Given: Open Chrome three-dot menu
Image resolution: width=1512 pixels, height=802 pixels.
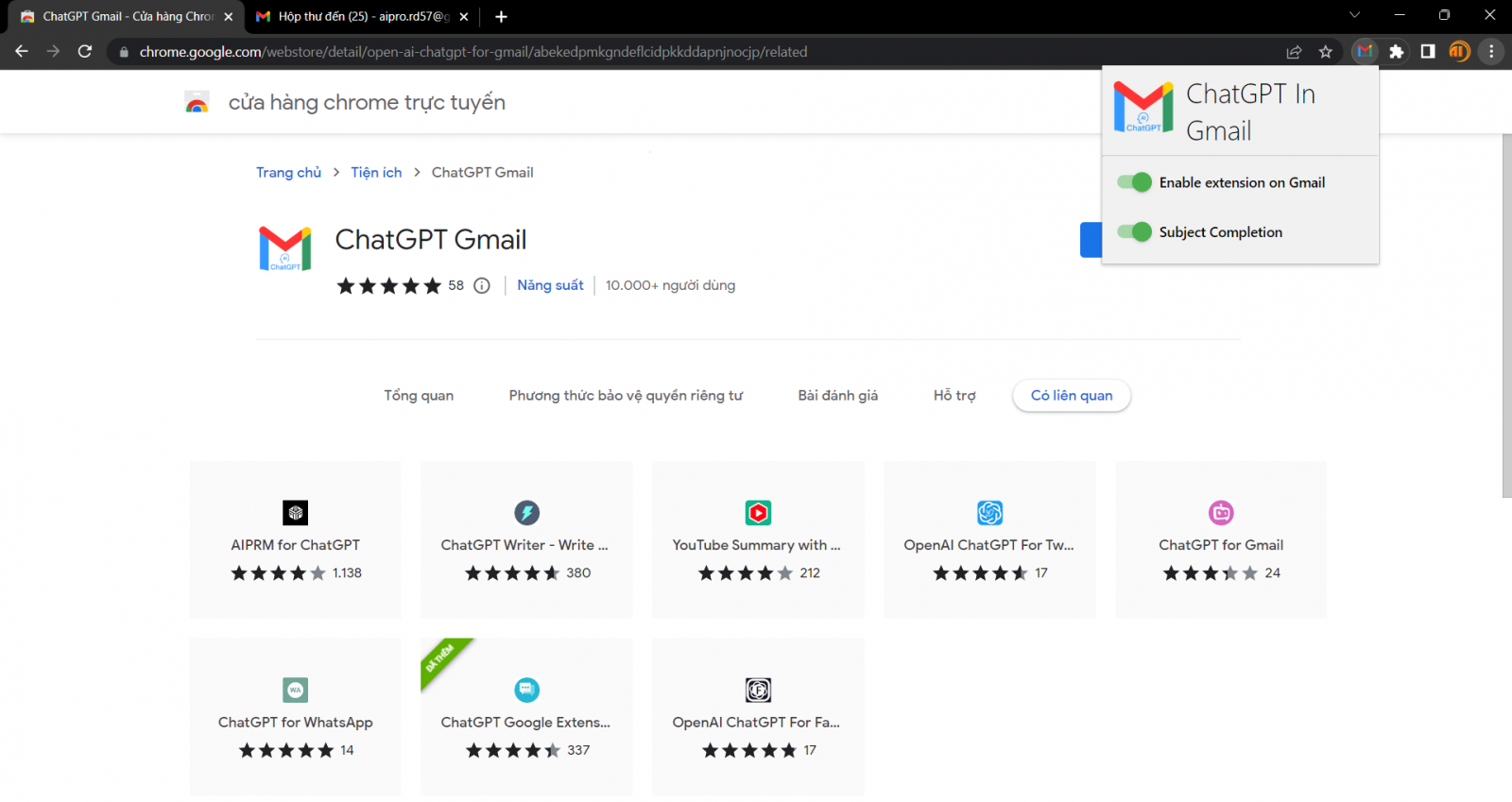Looking at the screenshot, I should click(1491, 52).
